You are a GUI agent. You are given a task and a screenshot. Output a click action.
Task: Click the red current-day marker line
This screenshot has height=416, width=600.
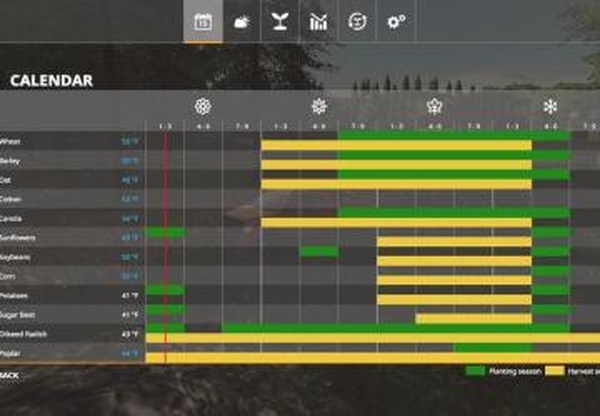(165, 247)
